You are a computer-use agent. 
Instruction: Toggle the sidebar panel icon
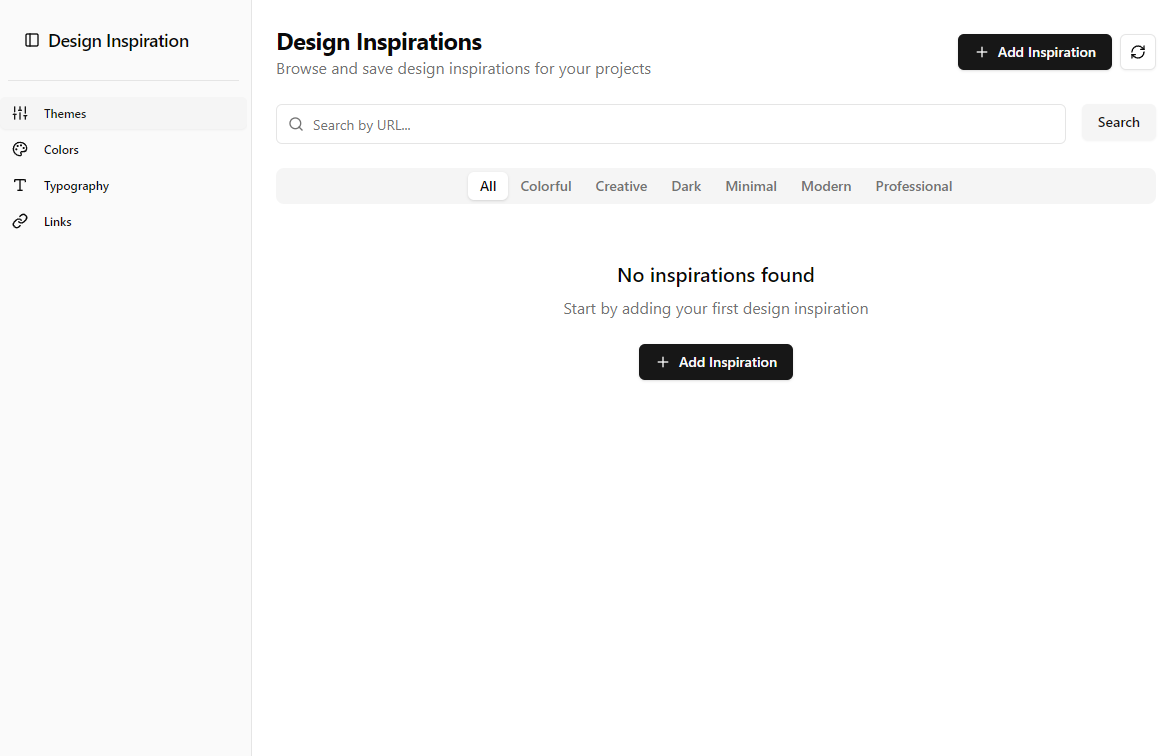[32, 40]
